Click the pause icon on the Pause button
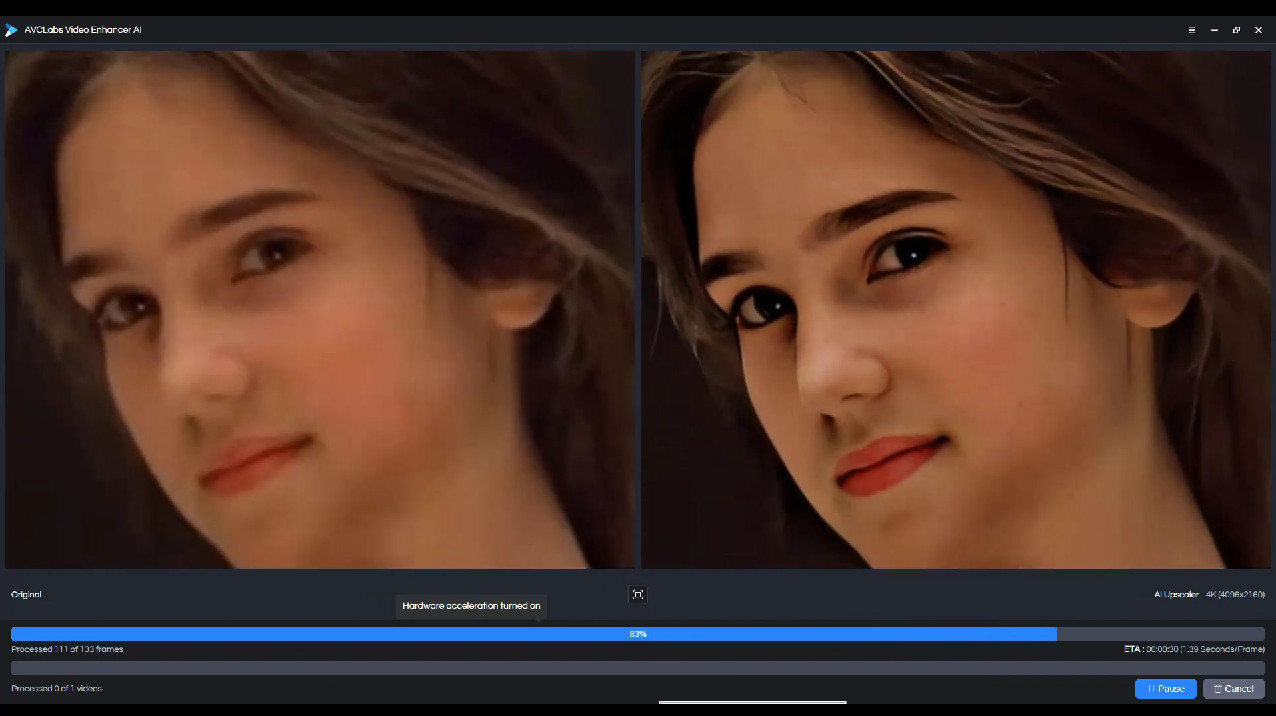The image size is (1276, 716). click(x=1152, y=688)
